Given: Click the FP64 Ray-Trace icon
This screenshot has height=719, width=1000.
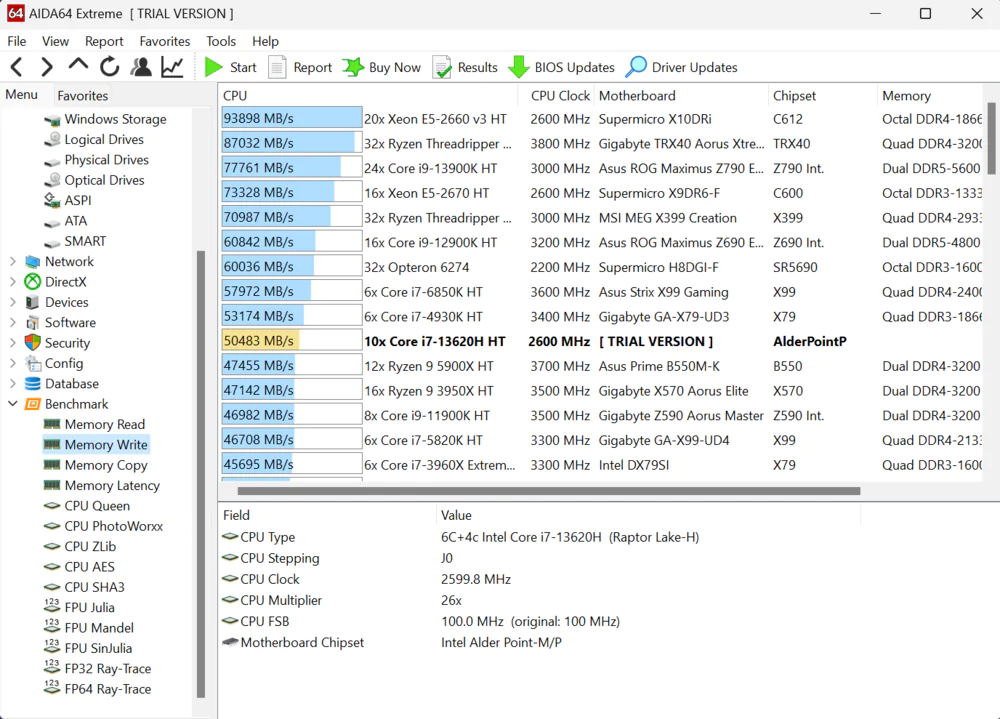Looking at the screenshot, I should 52,688.
